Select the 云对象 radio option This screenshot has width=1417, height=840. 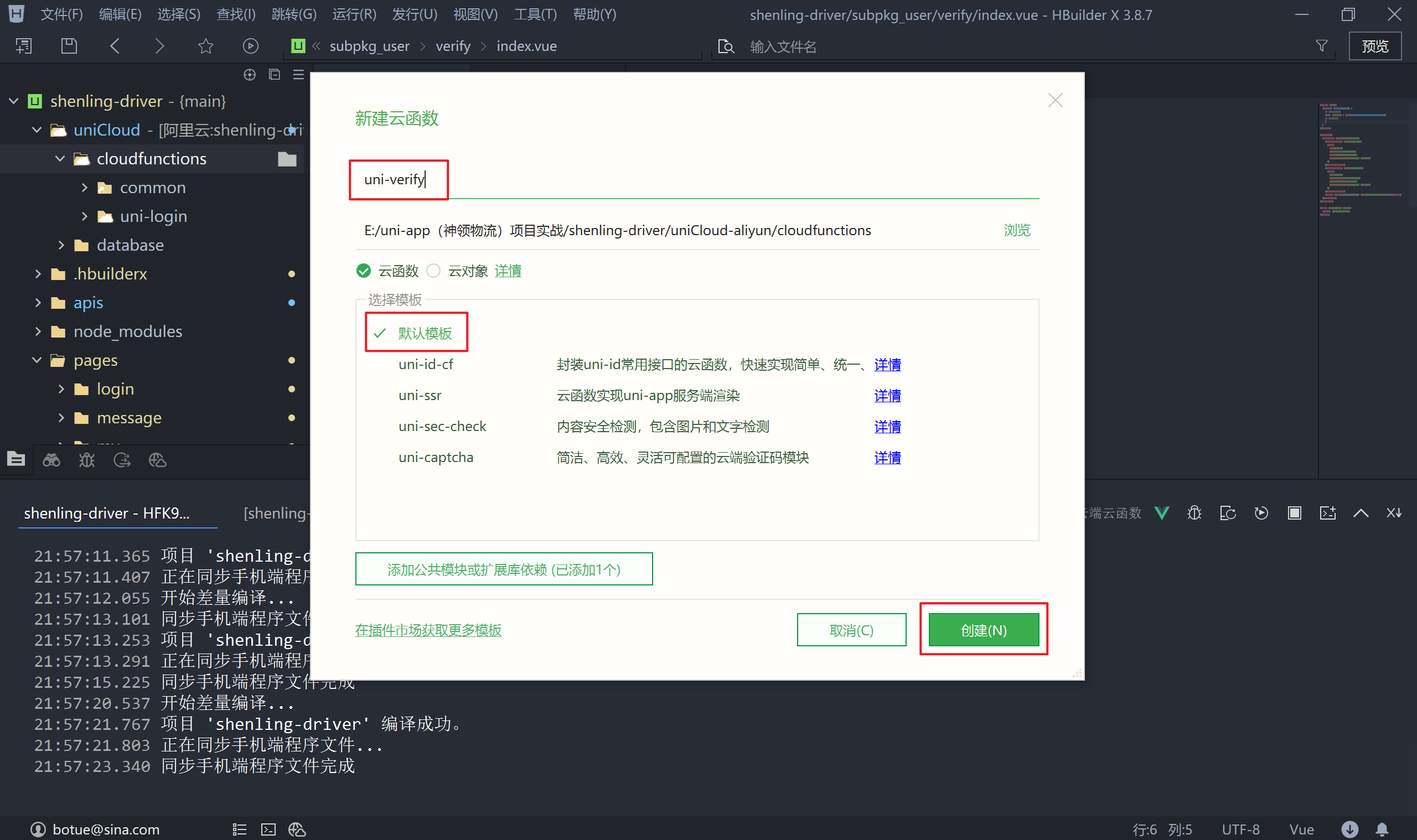coord(433,271)
